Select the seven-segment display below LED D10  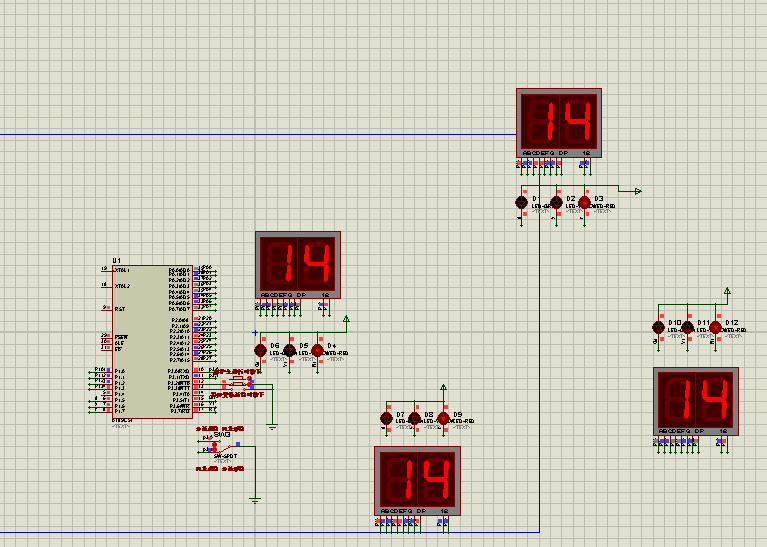click(x=696, y=401)
